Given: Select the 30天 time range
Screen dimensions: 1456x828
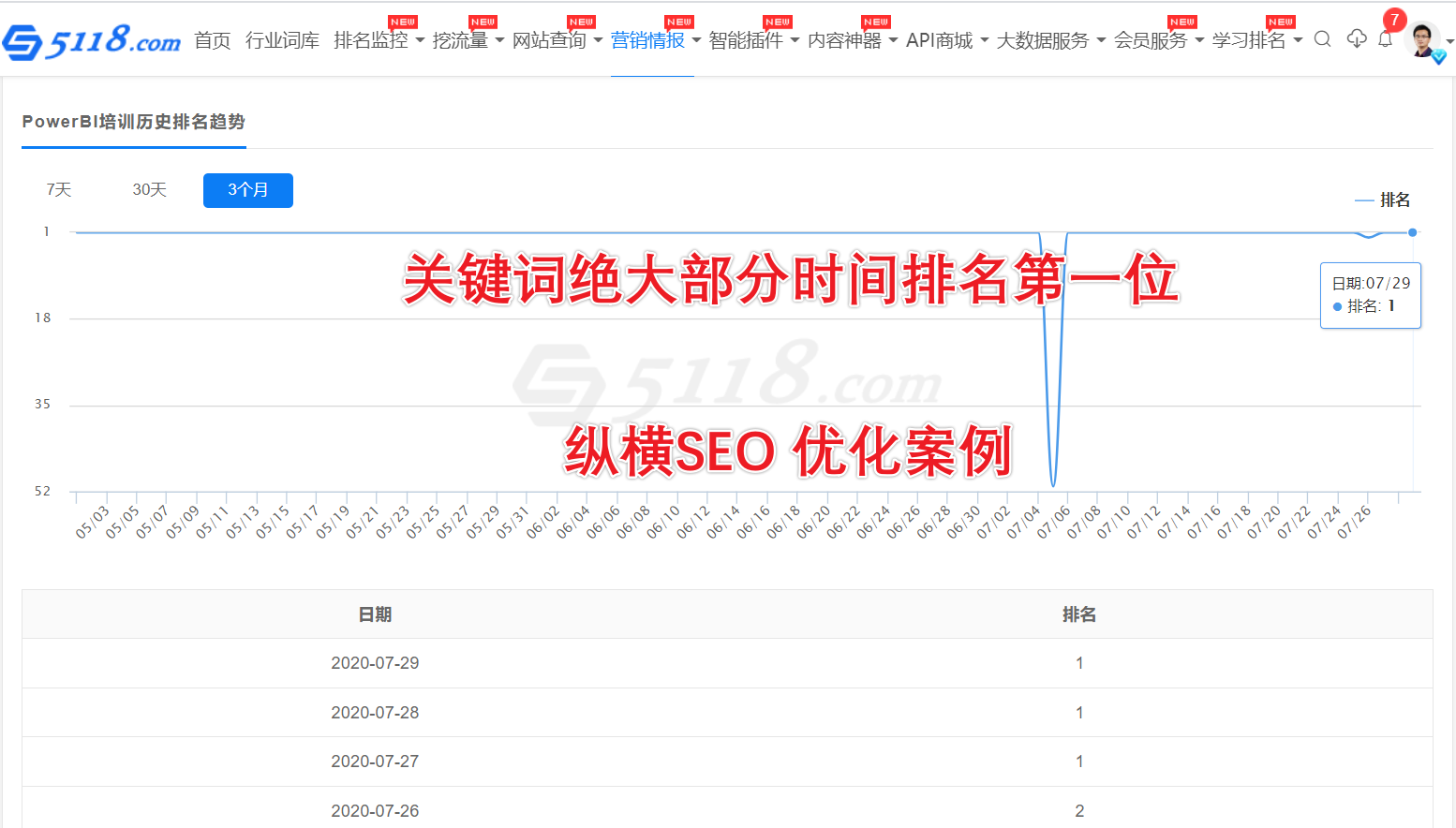Looking at the screenshot, I should pos(149,190).
